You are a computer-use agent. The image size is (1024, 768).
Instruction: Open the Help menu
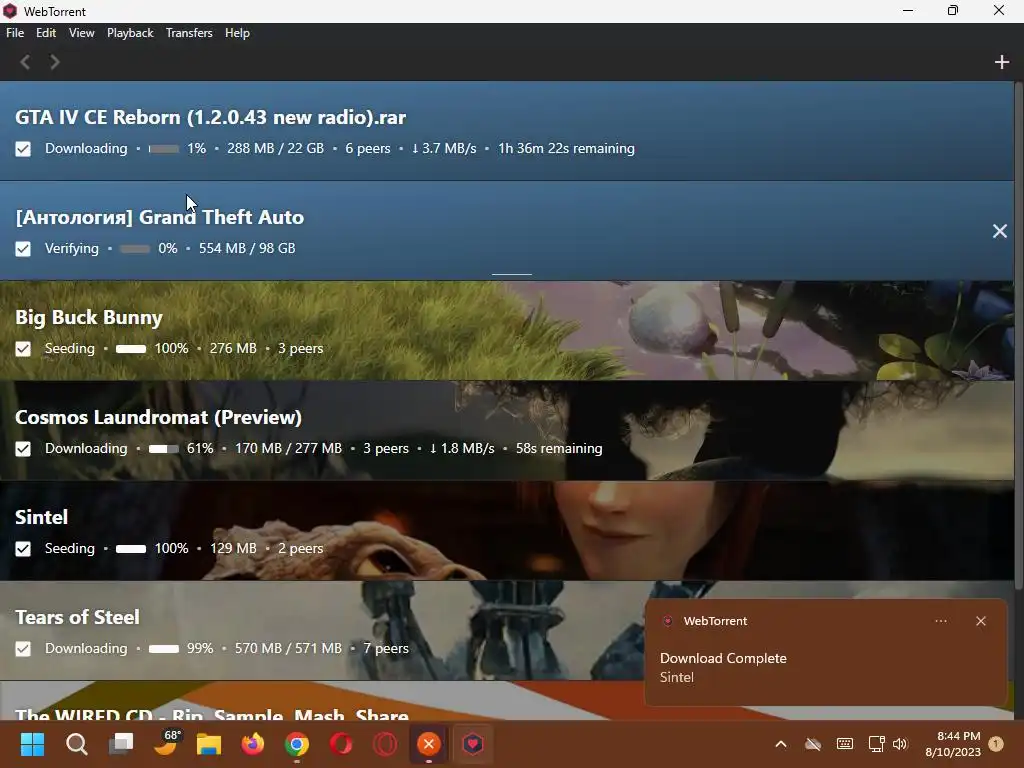click(x=237, y=33)
